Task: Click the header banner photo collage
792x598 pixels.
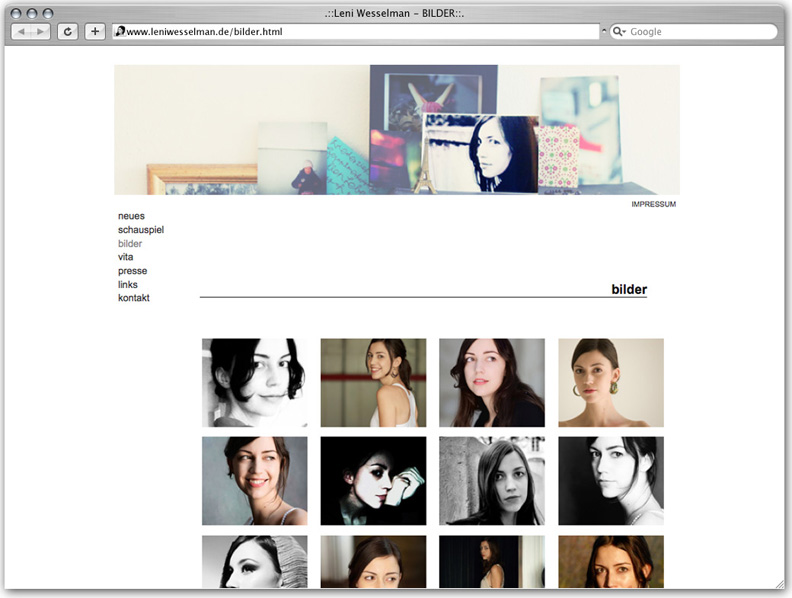Action: tap(397, 130)
